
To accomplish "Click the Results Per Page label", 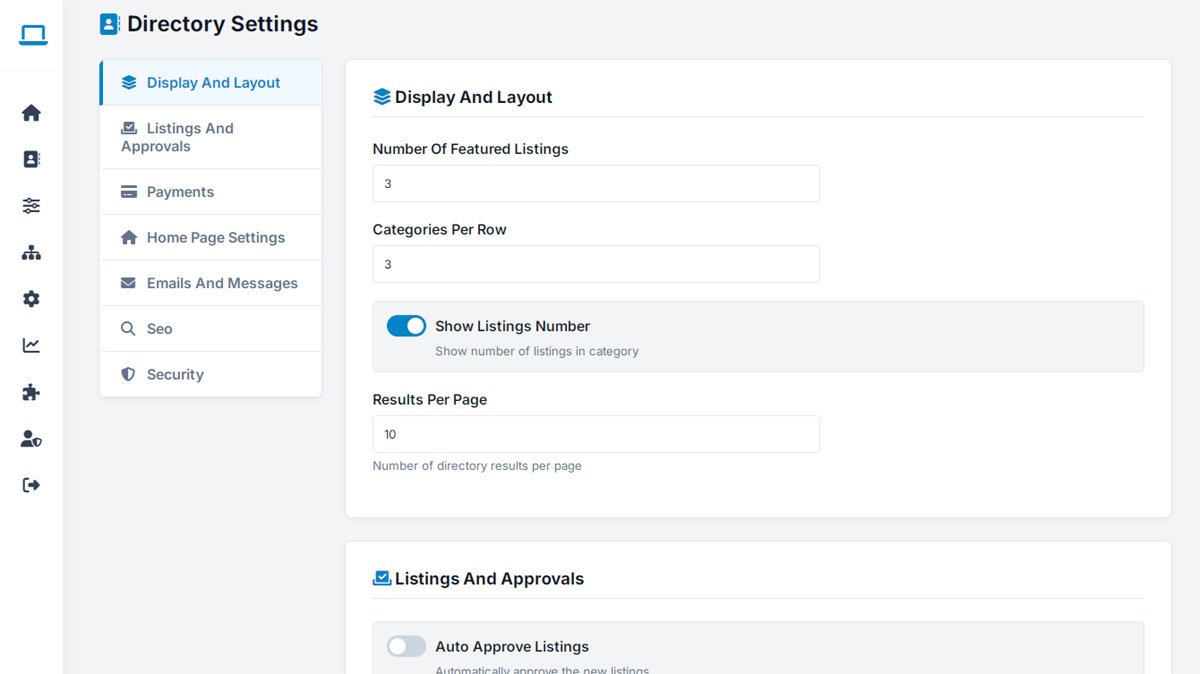I will pyautogui.click(x=430, y=399).
